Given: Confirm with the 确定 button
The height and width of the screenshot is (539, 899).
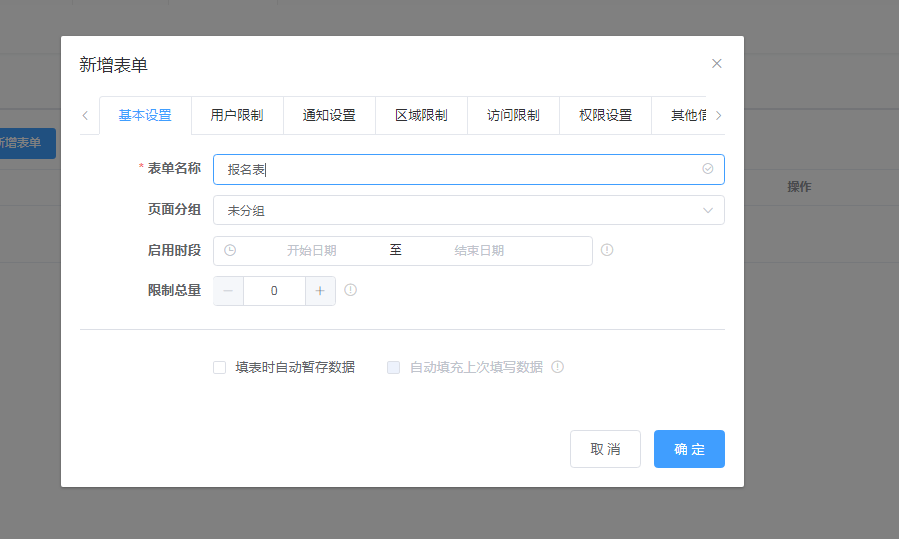Looking at the screenshot, I should 689,449.
